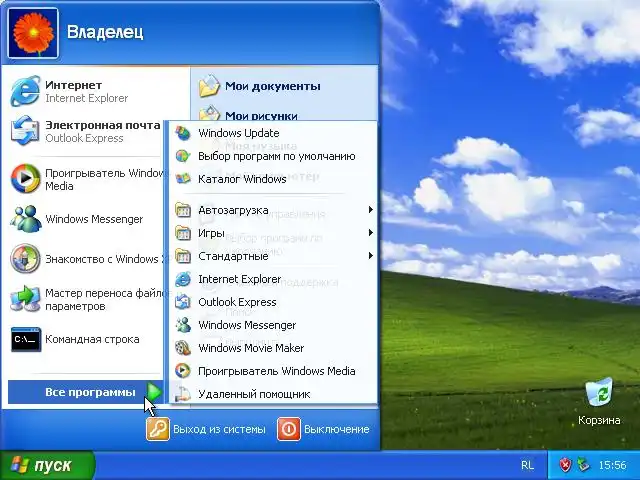
Task: Click the Выключение label
Action: pos(337,429)
